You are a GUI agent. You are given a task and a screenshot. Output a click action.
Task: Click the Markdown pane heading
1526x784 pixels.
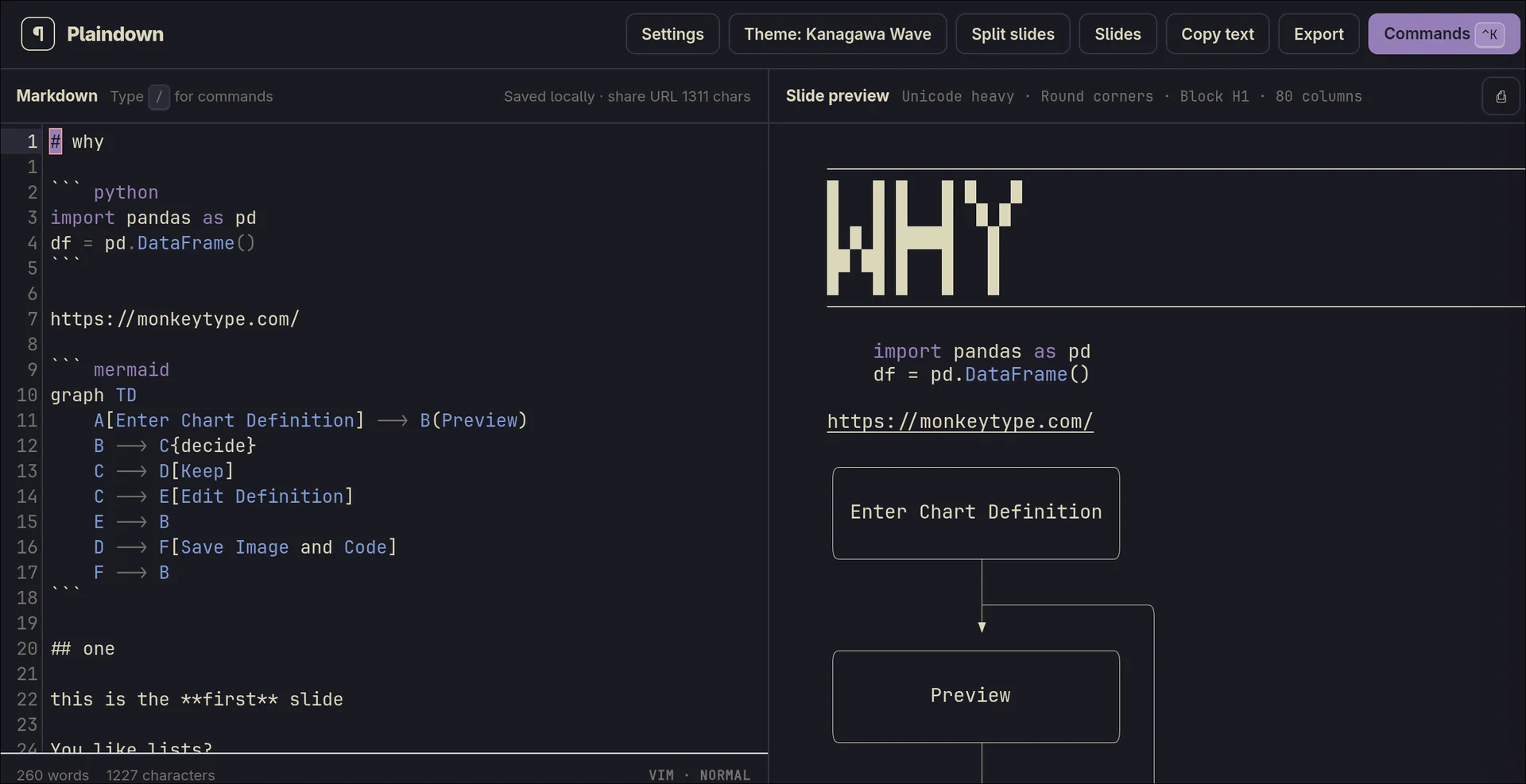click(x=57, y=96)
